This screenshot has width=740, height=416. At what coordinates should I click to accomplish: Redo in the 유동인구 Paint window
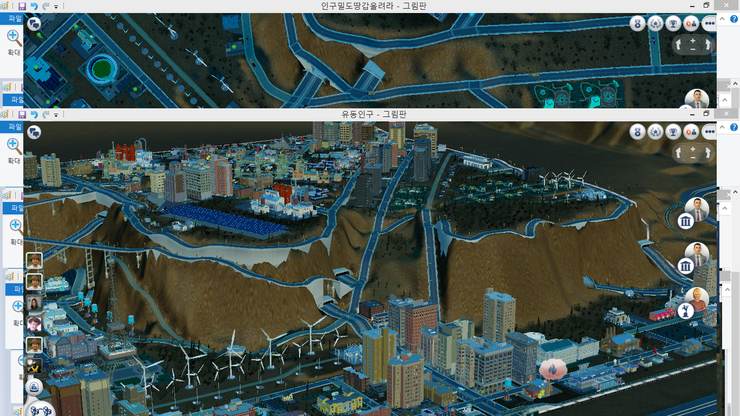pyautogui.click(x=46, y=114)
